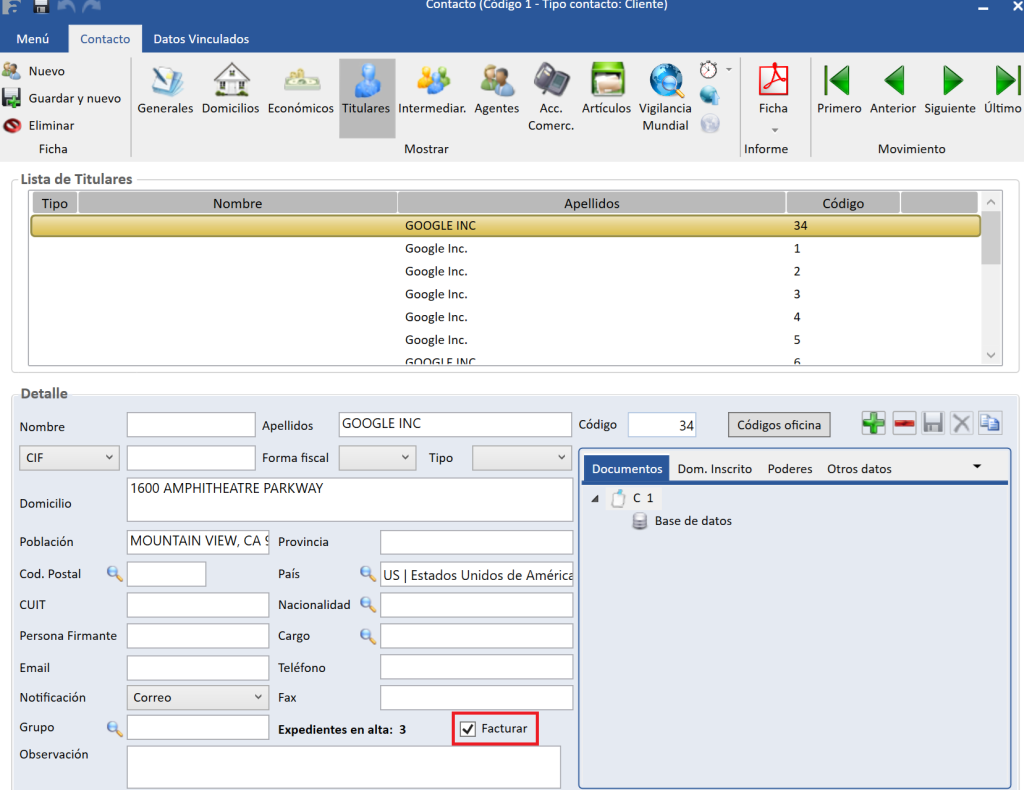Save the titular detail with the disk icon
The image size is (1024, 790).
(933, 424)
